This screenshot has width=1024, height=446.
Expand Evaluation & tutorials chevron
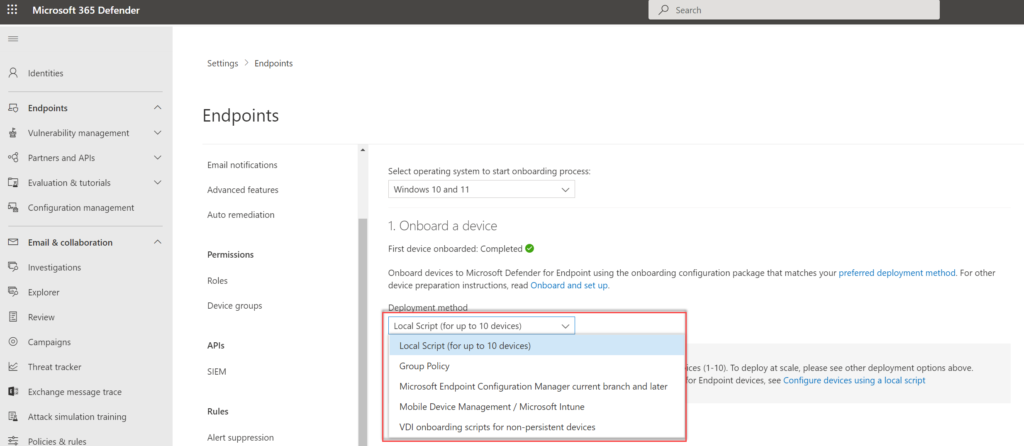[x=157, y=183]
